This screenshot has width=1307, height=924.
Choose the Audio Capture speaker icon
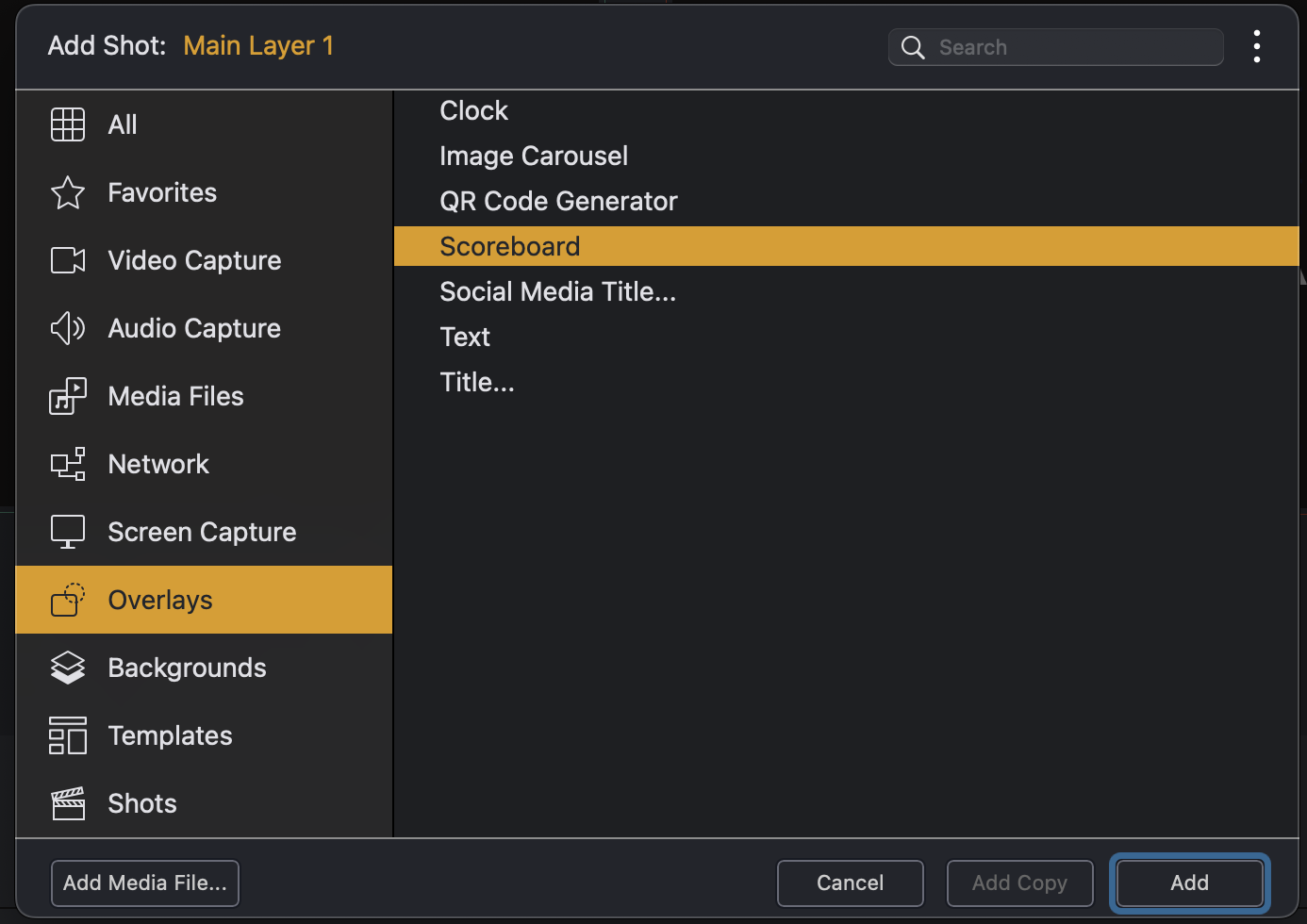tap(68, 328)
